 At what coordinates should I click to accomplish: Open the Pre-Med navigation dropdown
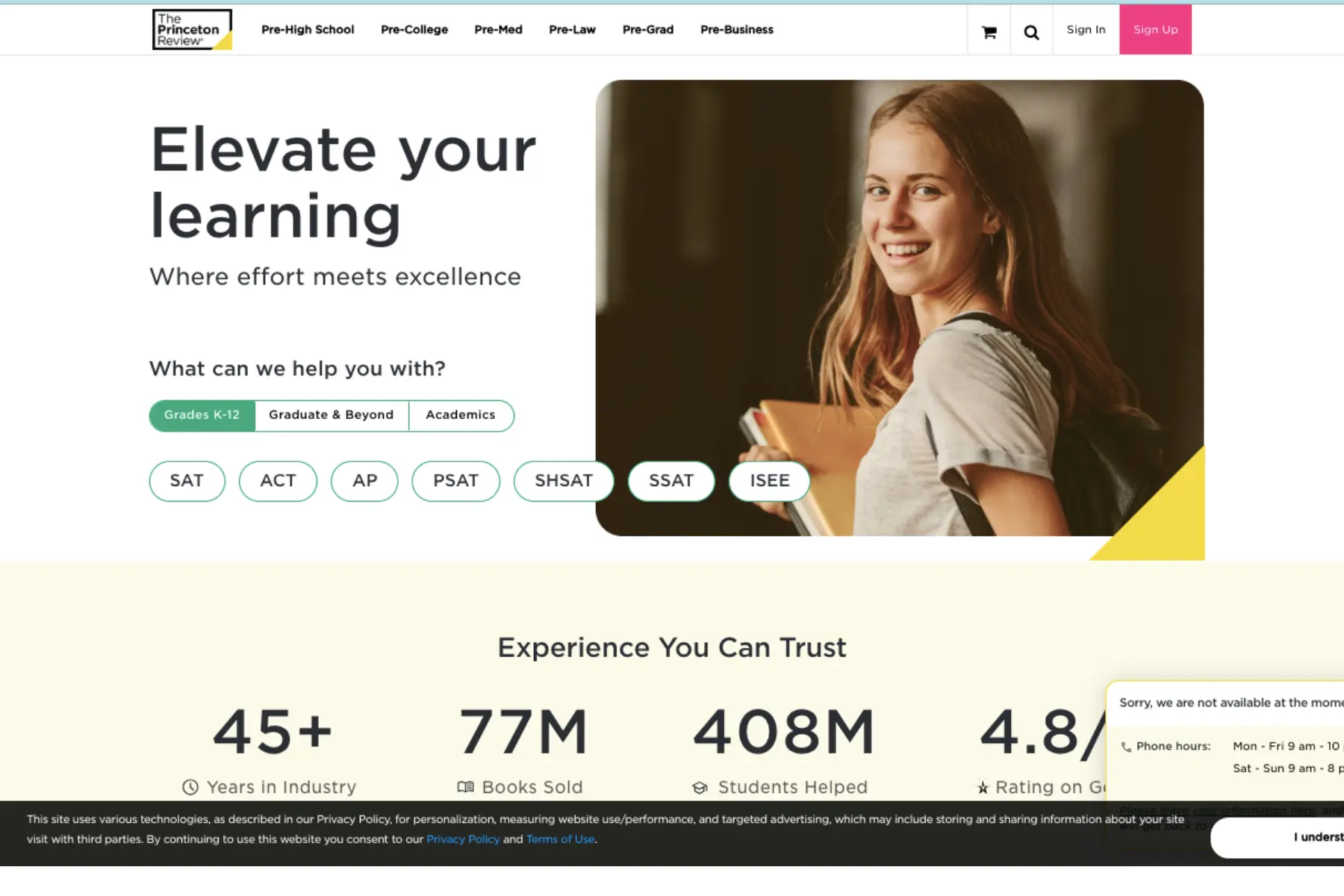tap(498, 30)
